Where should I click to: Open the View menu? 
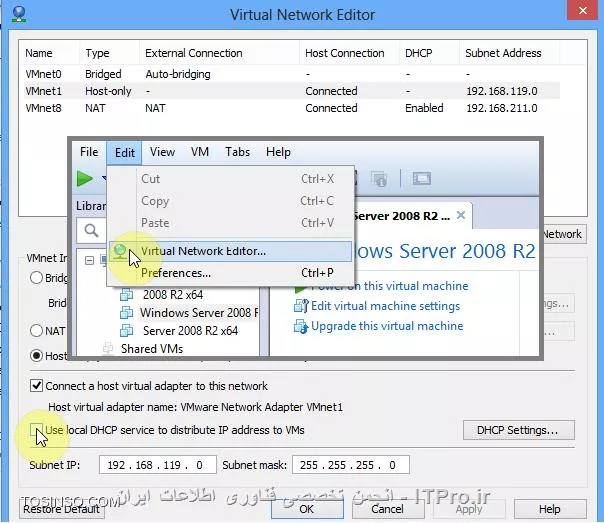pos(162,152)
